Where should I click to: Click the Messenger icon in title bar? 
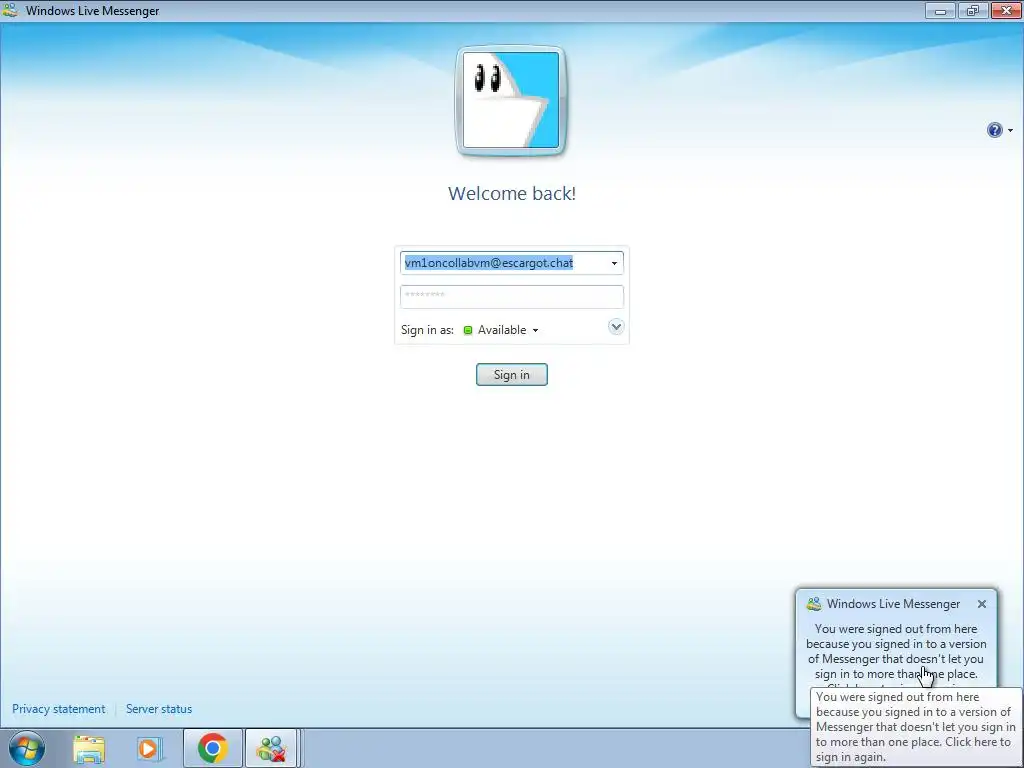pos(10,10)
